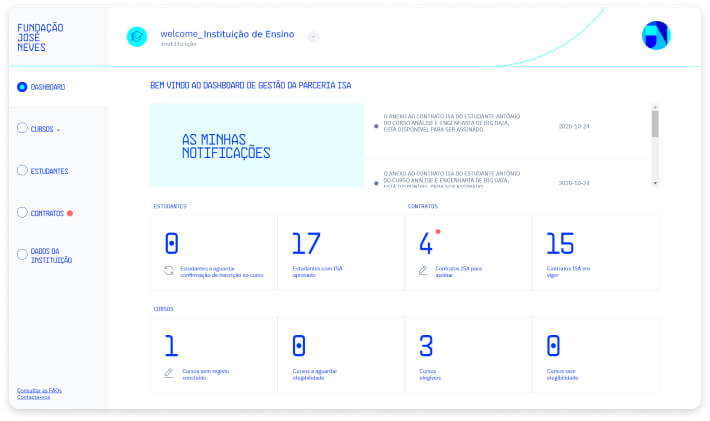Click the pencil icon beside Contratos ISA para assinar

coord(423,270)
